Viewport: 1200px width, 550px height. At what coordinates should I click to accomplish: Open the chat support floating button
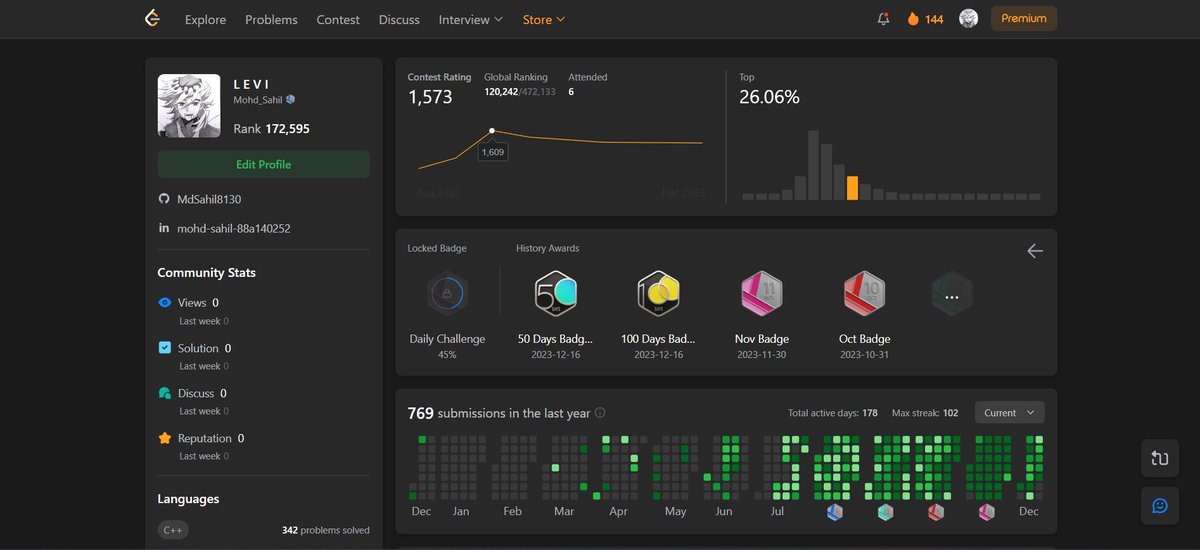pyautogui.click(x=1160, y=505)
